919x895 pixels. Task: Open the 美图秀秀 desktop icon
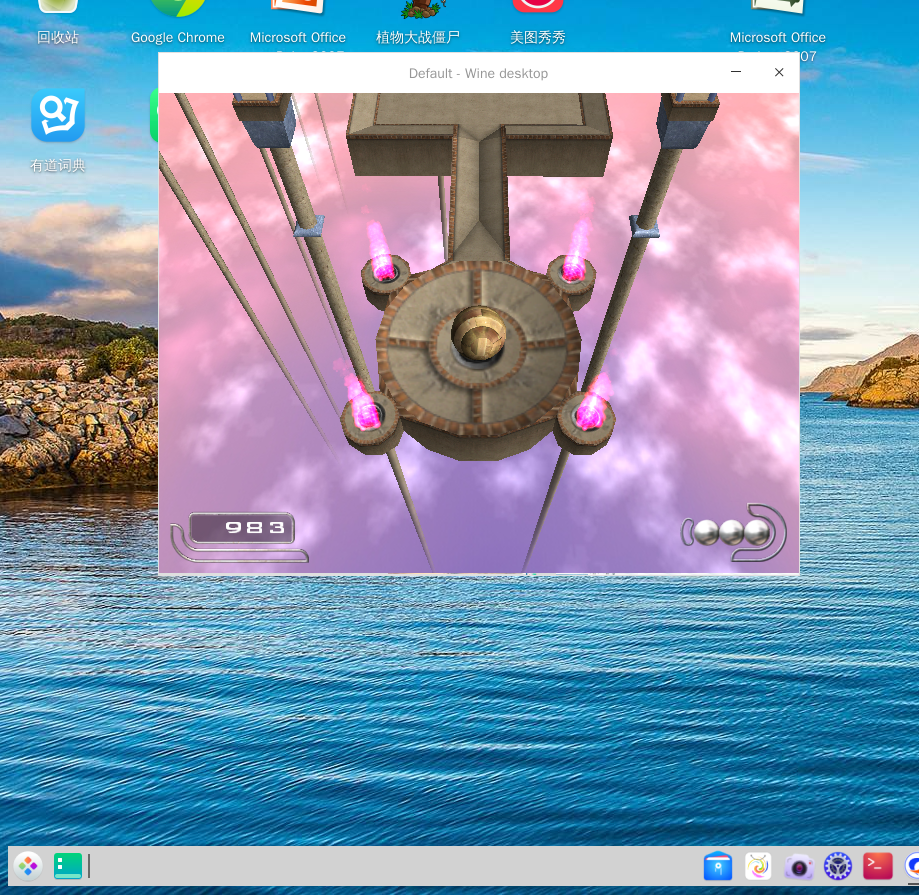[538, 15]
